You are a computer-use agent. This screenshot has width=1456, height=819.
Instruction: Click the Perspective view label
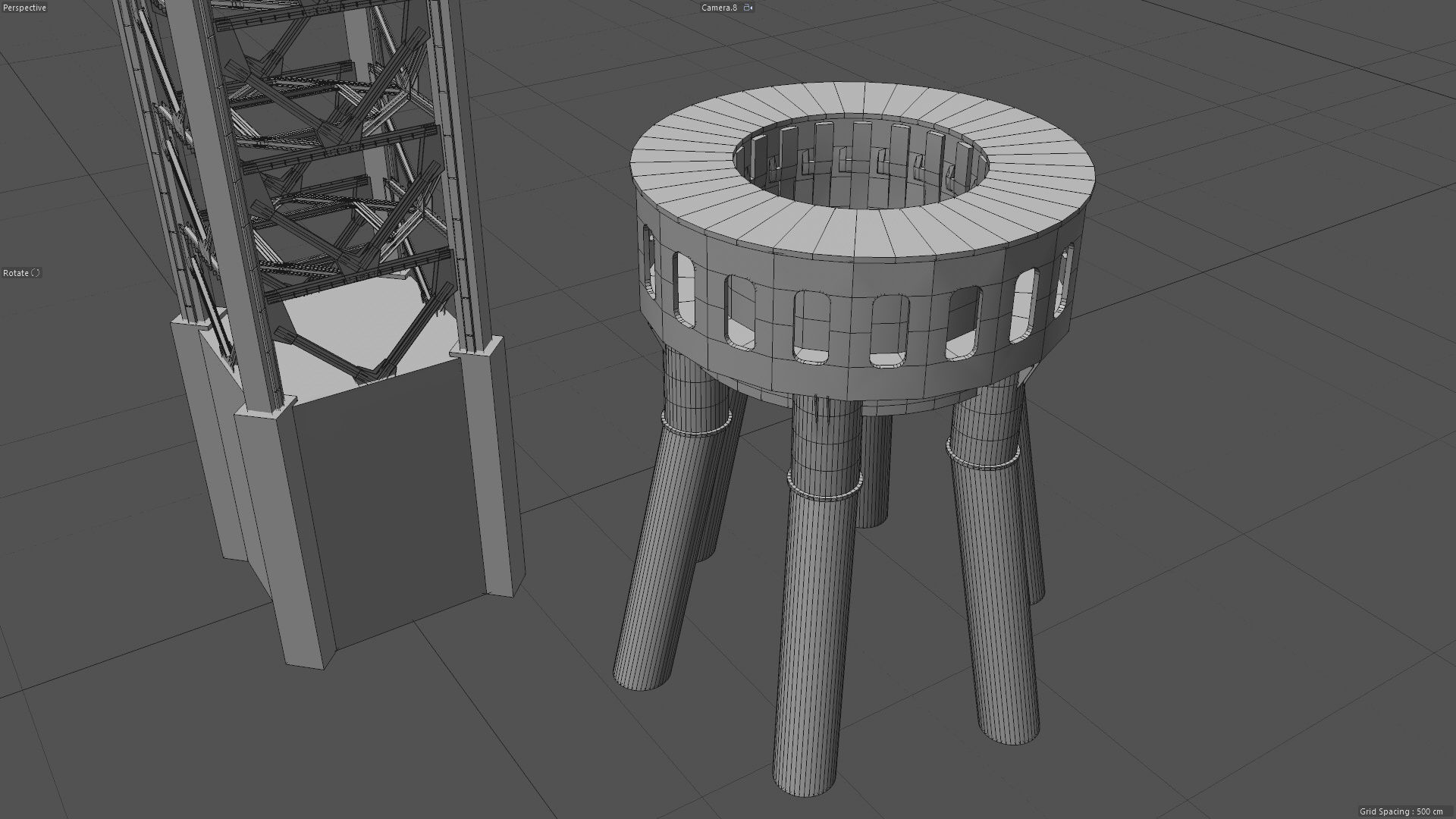[x=24, y=8]
